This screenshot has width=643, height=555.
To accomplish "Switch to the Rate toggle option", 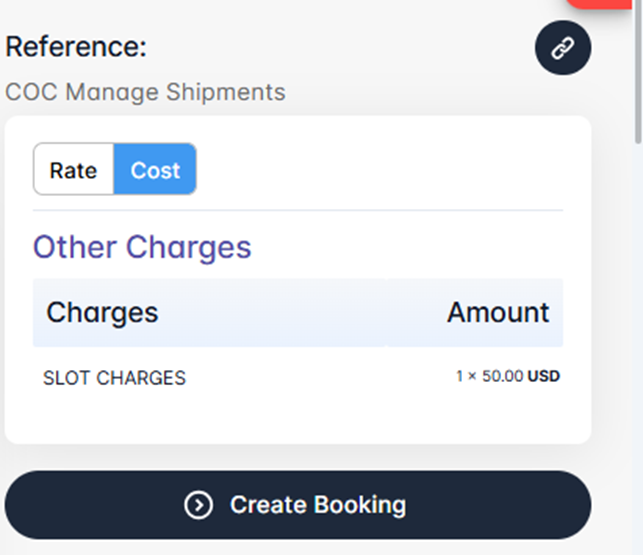I will click(x=73, y=170).
